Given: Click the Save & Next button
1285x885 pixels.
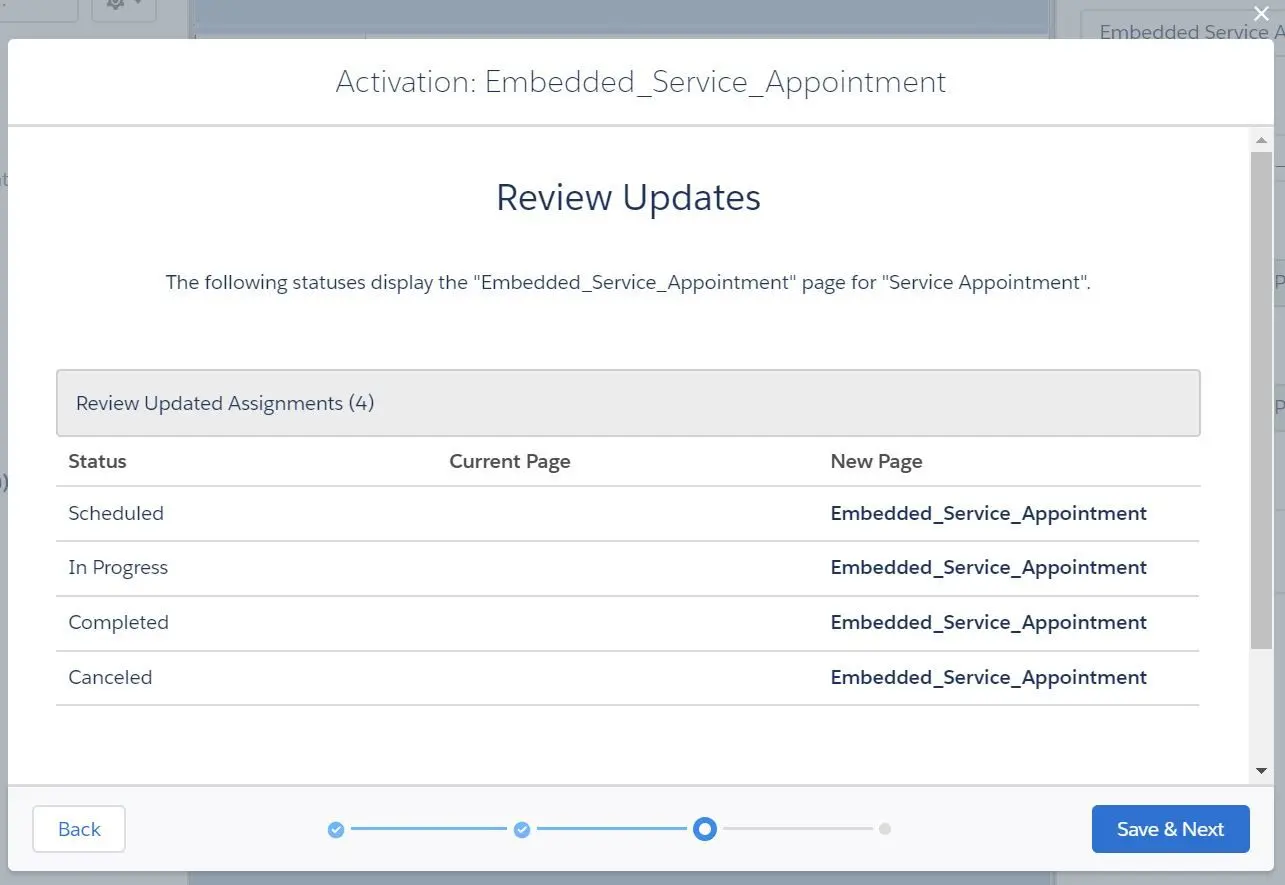Looking at the screenshot, I should [x=1170, y=829].
